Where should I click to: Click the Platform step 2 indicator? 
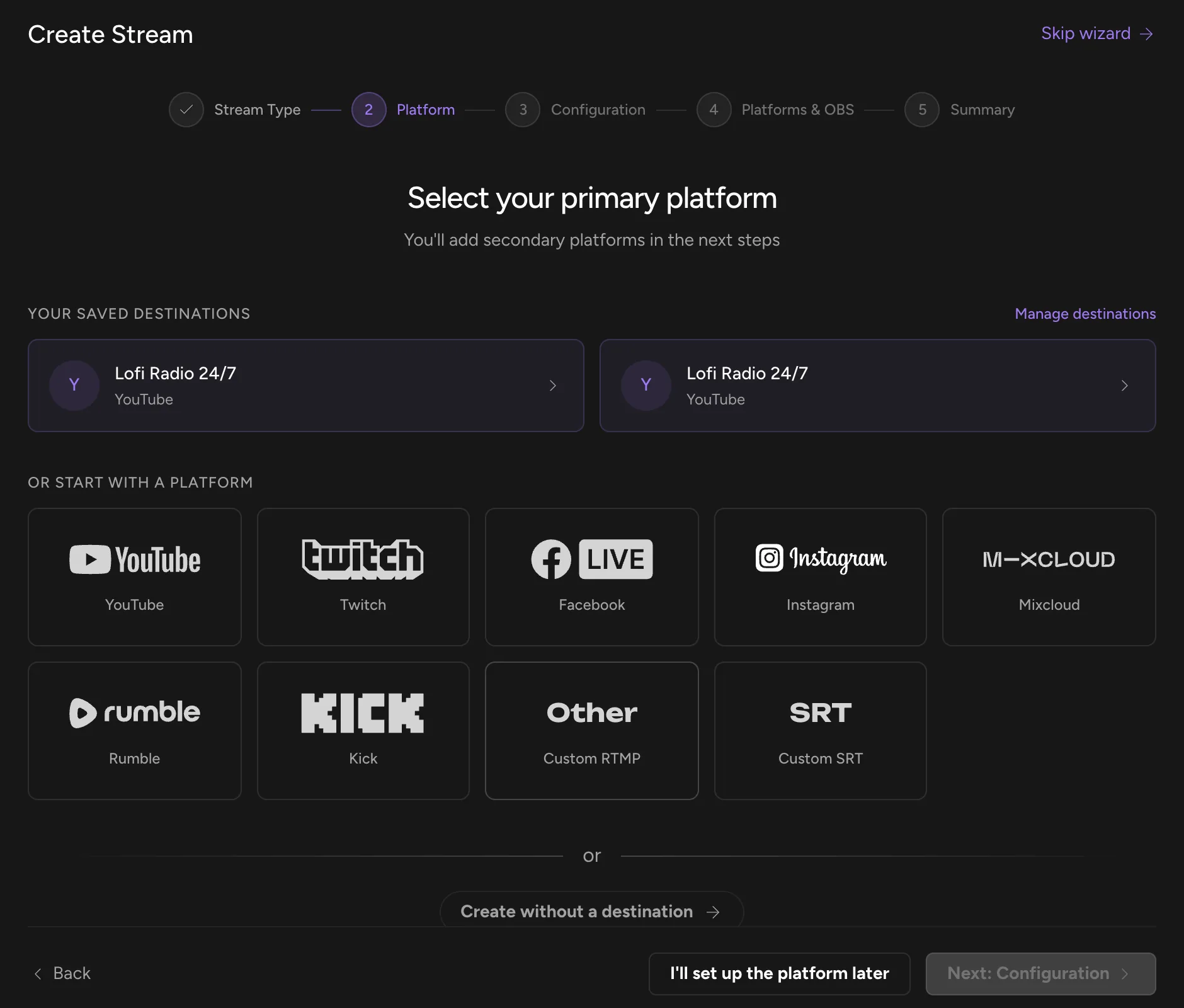tap(369, 110)
